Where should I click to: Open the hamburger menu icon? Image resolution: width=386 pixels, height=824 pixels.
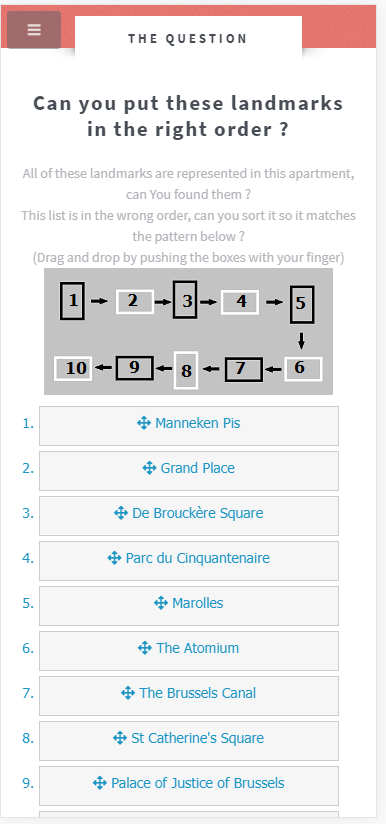tap(34, 30)
